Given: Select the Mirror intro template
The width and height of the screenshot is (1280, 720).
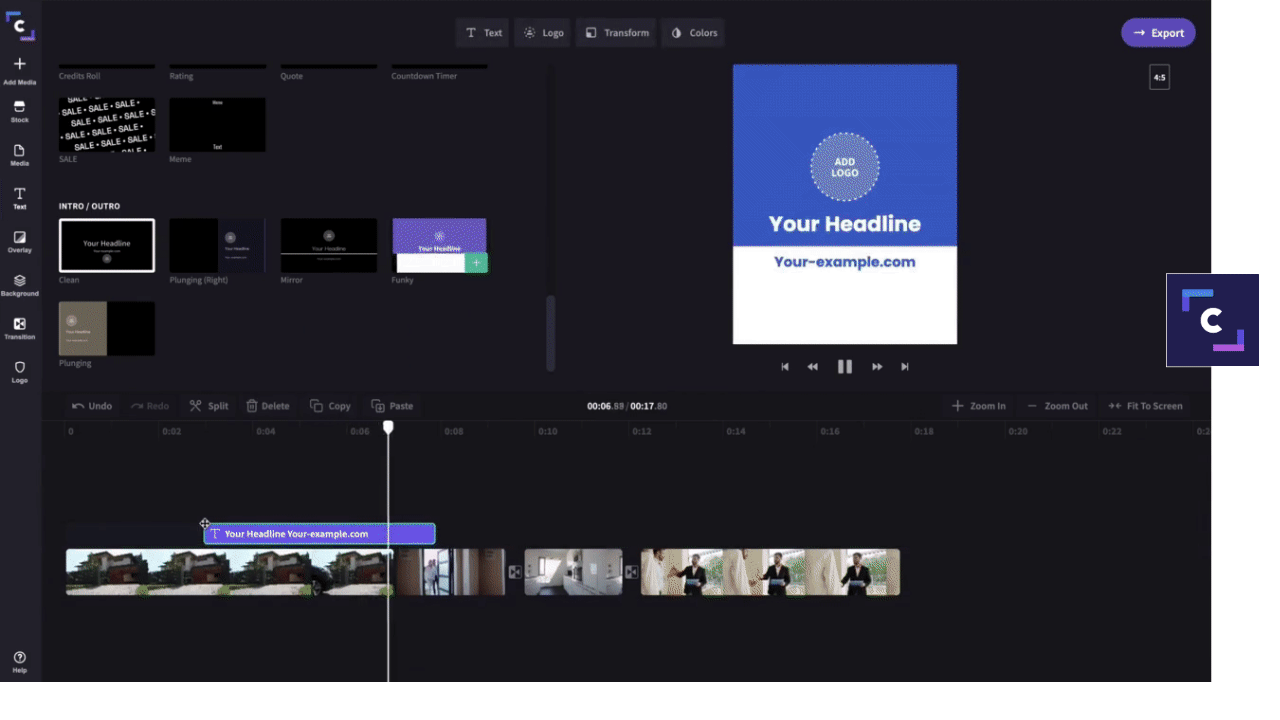Looking at the screenshot, I should [329, 245].
